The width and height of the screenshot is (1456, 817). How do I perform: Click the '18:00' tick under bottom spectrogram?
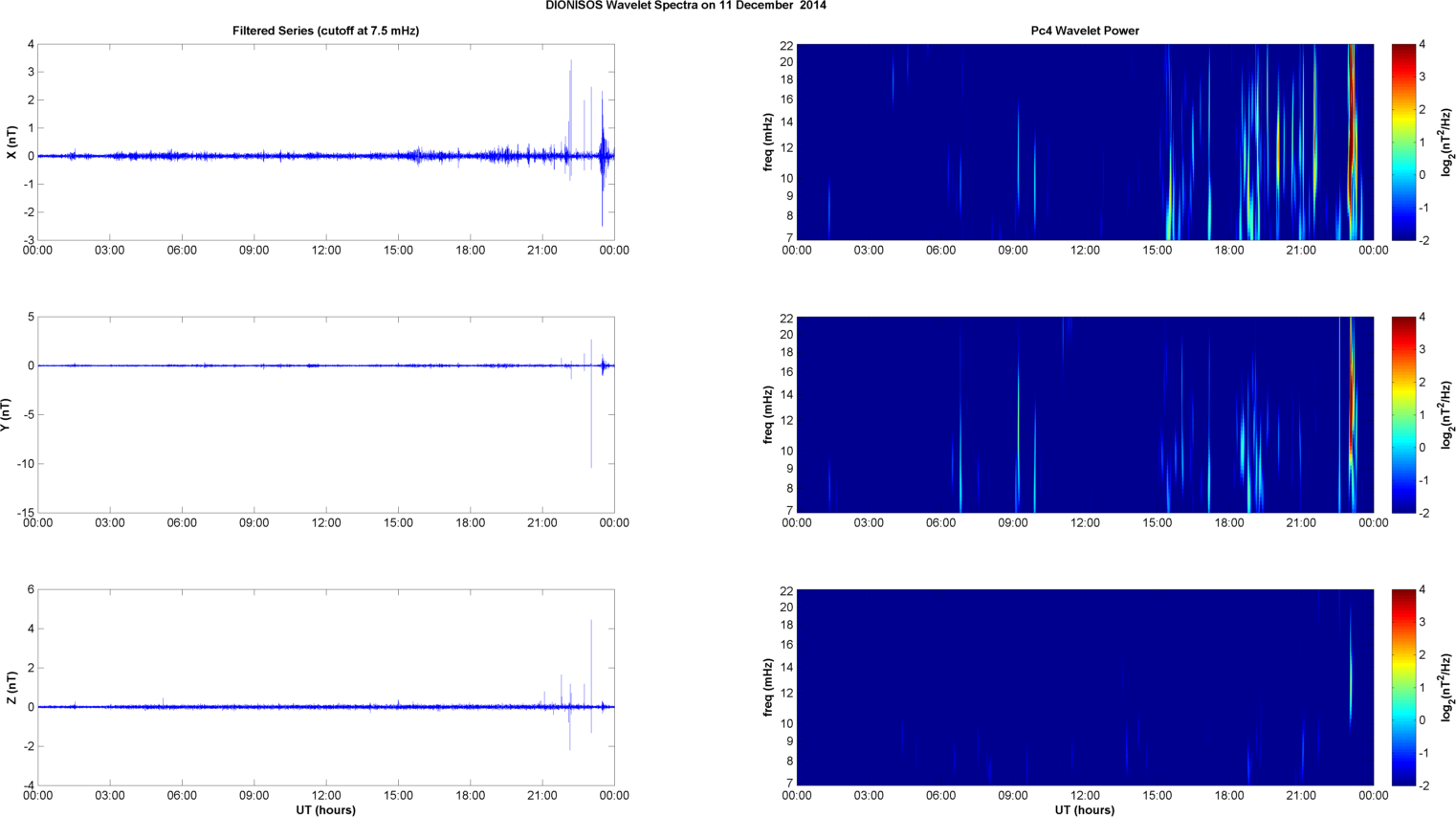(1229, 796)
